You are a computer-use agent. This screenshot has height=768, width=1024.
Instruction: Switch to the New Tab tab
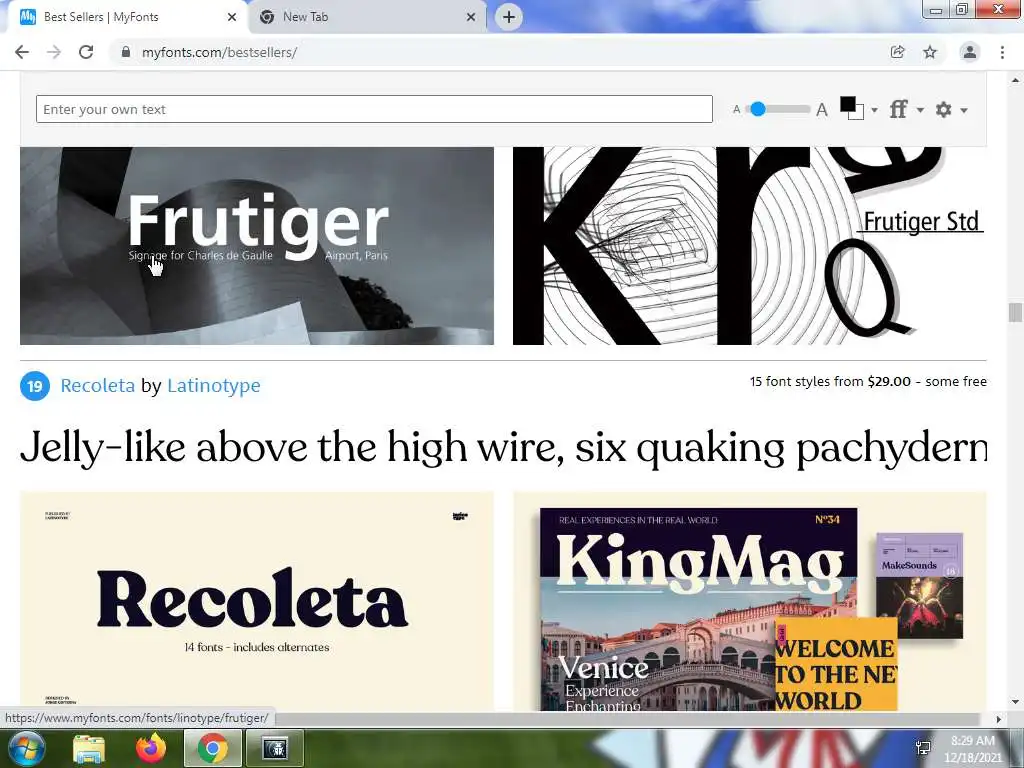(x=367, y=17)
